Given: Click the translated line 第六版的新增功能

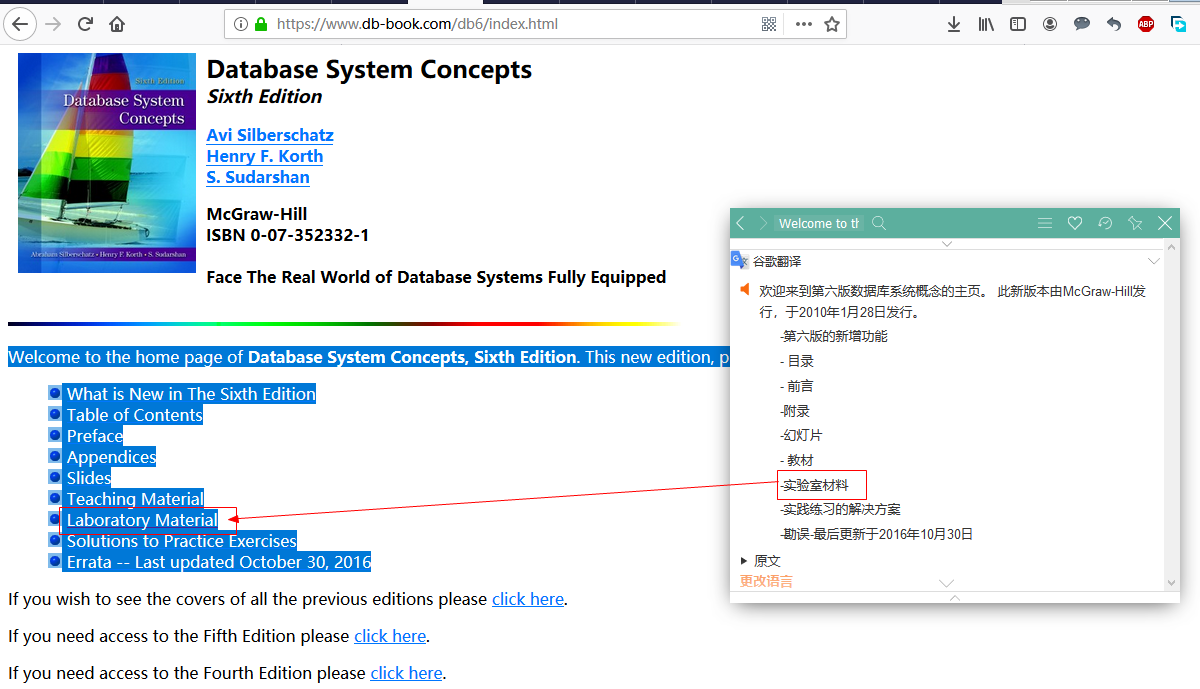Looking at the screenshot, I should pos(834,336).
